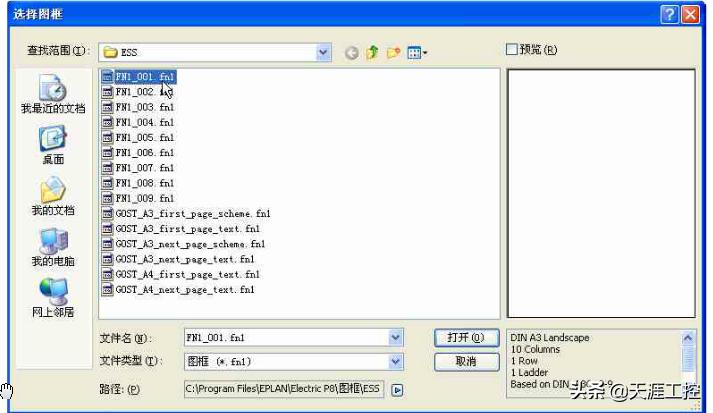Image resolution: width=713 pixels, height=413 pixels.
Task: Select file FN1_005.fn1
Action: tap(139, 137)
